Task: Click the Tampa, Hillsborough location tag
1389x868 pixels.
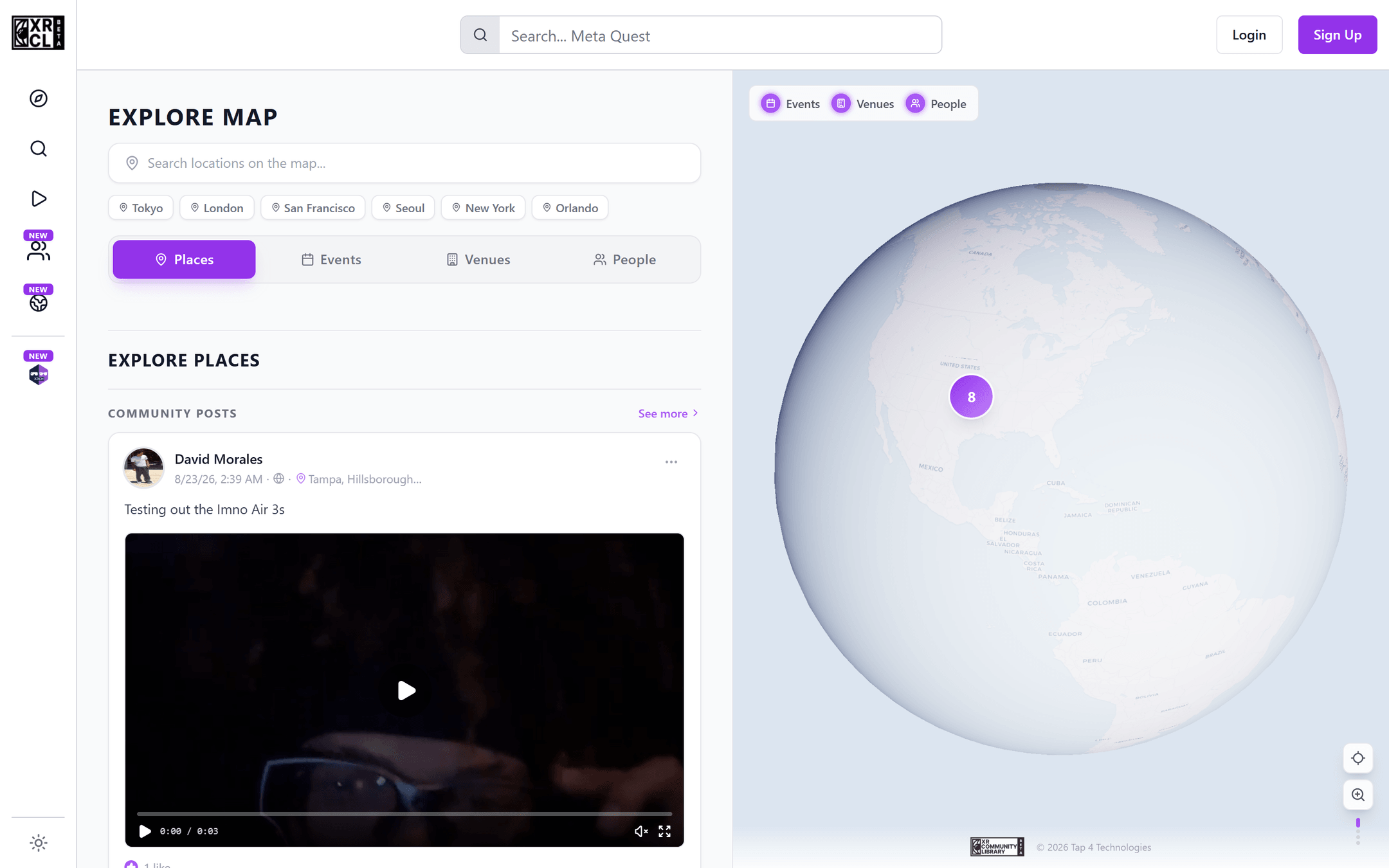Action: pyautogui.click(x=359, y=479)
